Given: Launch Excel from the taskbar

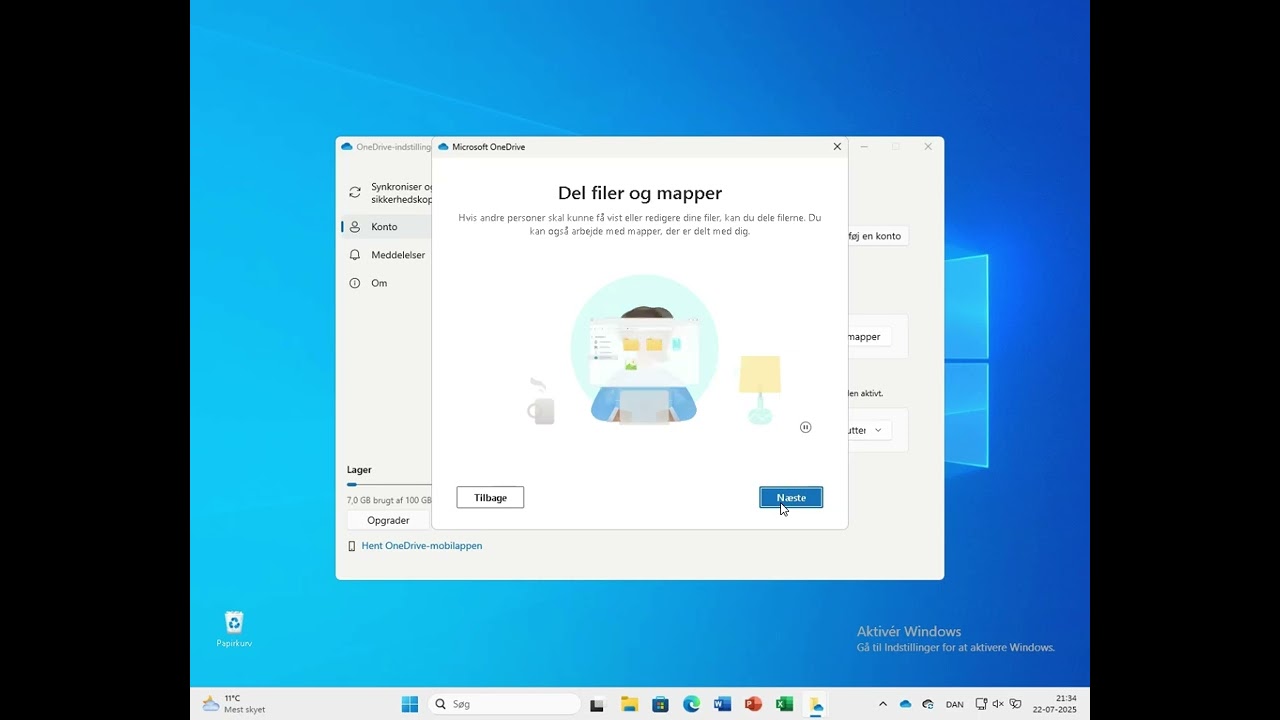Looking at the screenshot, I should click(783, 704).
